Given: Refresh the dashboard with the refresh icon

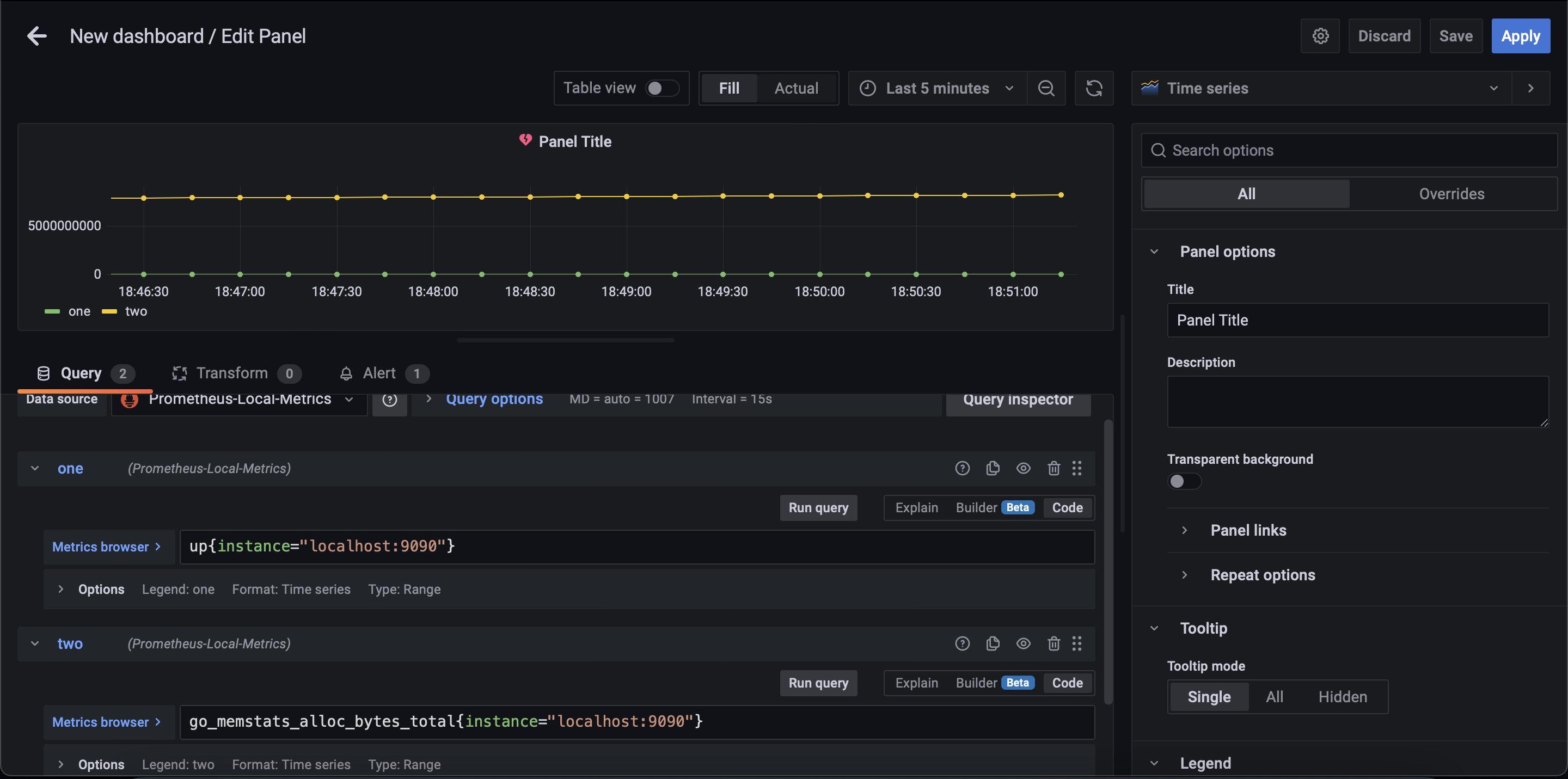Looking at the screenshot, I should coord(1094,88).
